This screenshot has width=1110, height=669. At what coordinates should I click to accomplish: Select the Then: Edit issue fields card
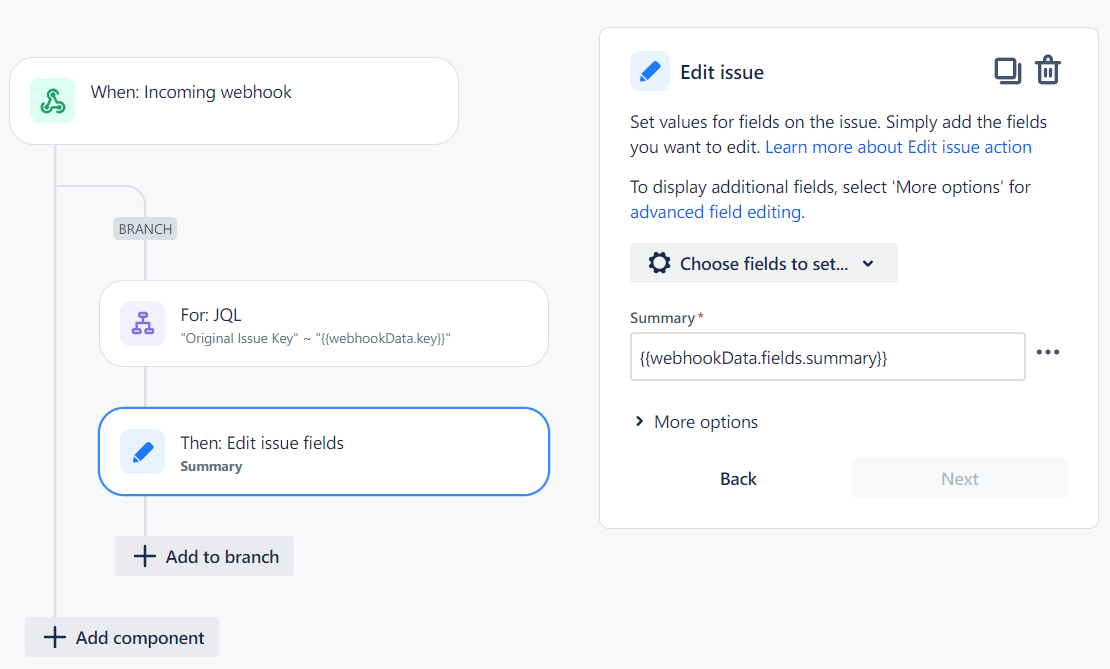point(323,451)
